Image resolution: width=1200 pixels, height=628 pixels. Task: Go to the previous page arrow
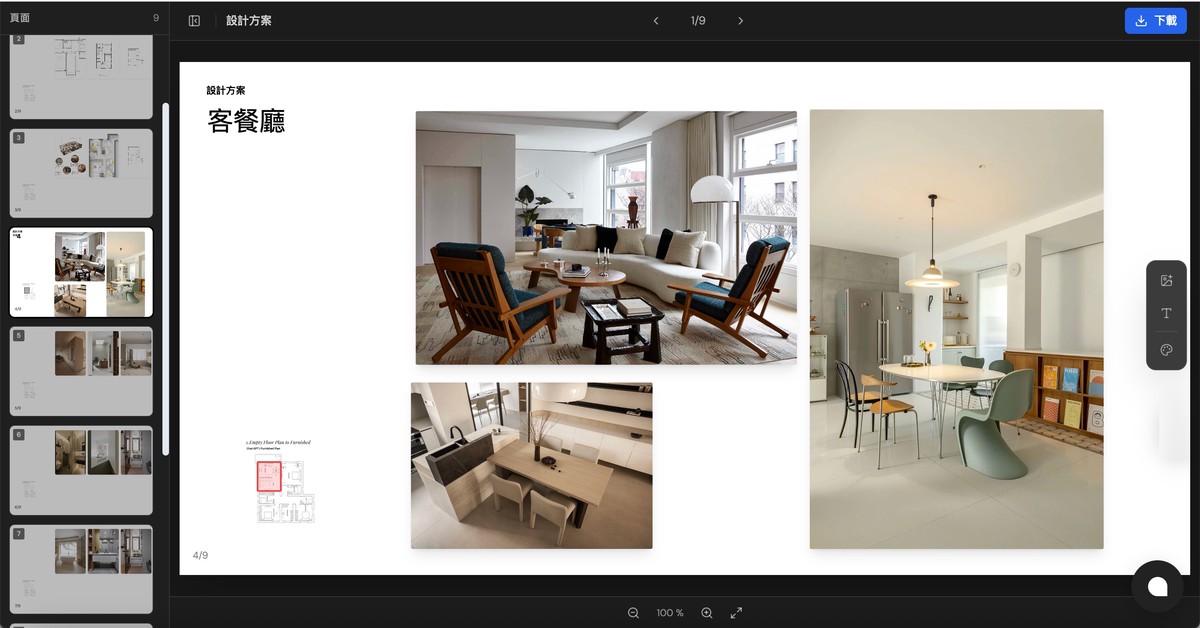coord(656,21)
